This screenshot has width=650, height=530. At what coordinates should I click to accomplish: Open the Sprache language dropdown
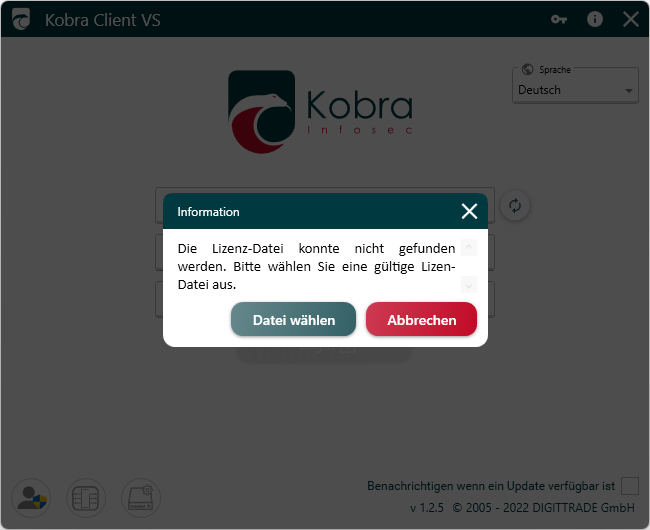coord(574,90)
